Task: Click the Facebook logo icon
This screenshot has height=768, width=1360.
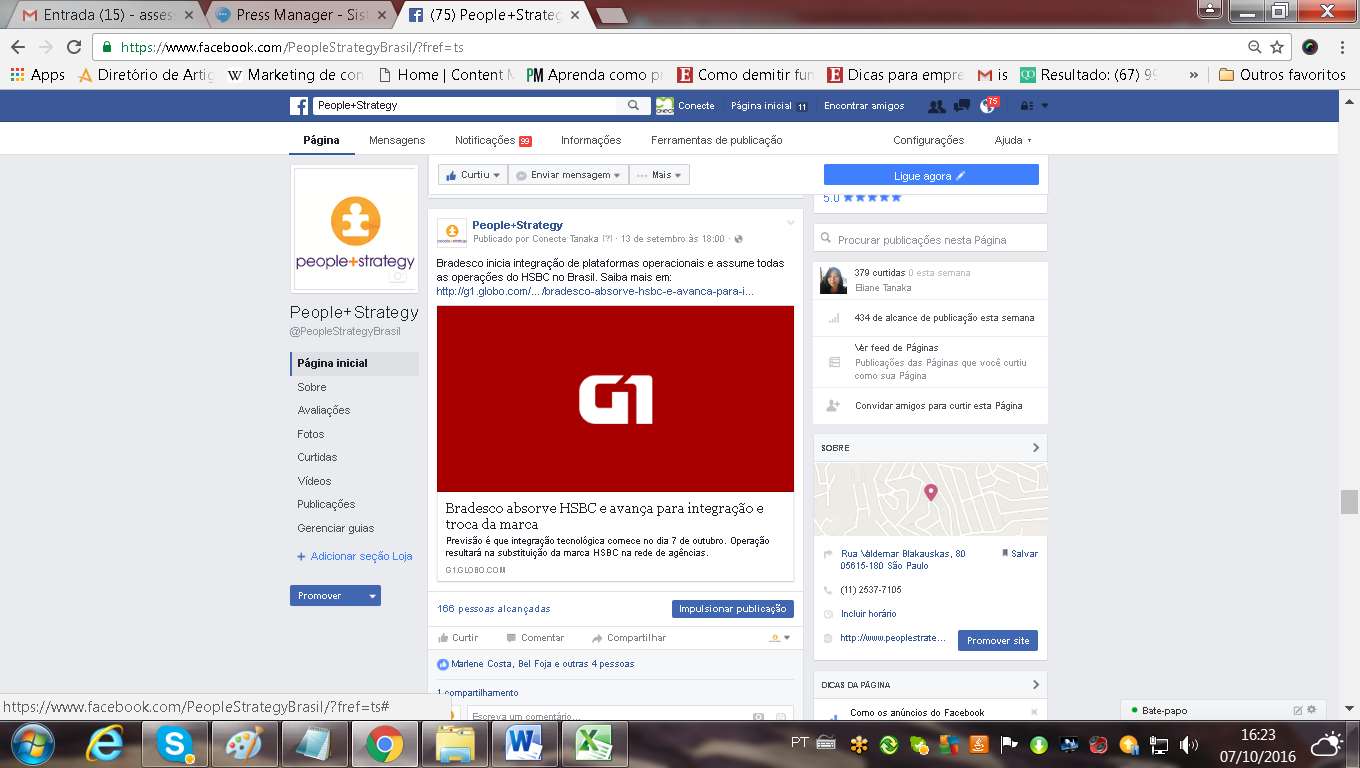Action: 298,106
